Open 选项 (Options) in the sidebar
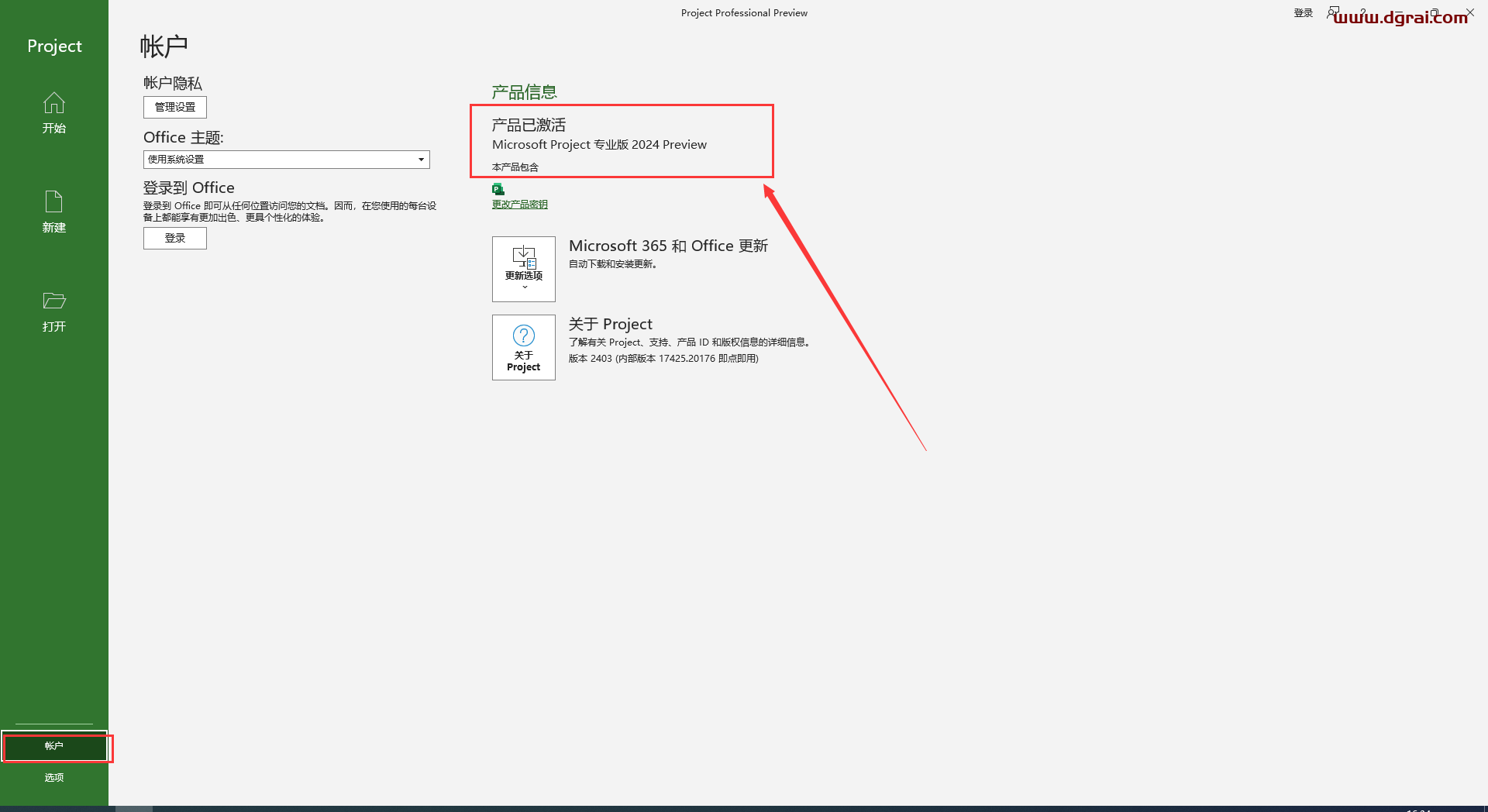Image resolution: width=1488 pixels, height=812 pixels. (54, 777)
